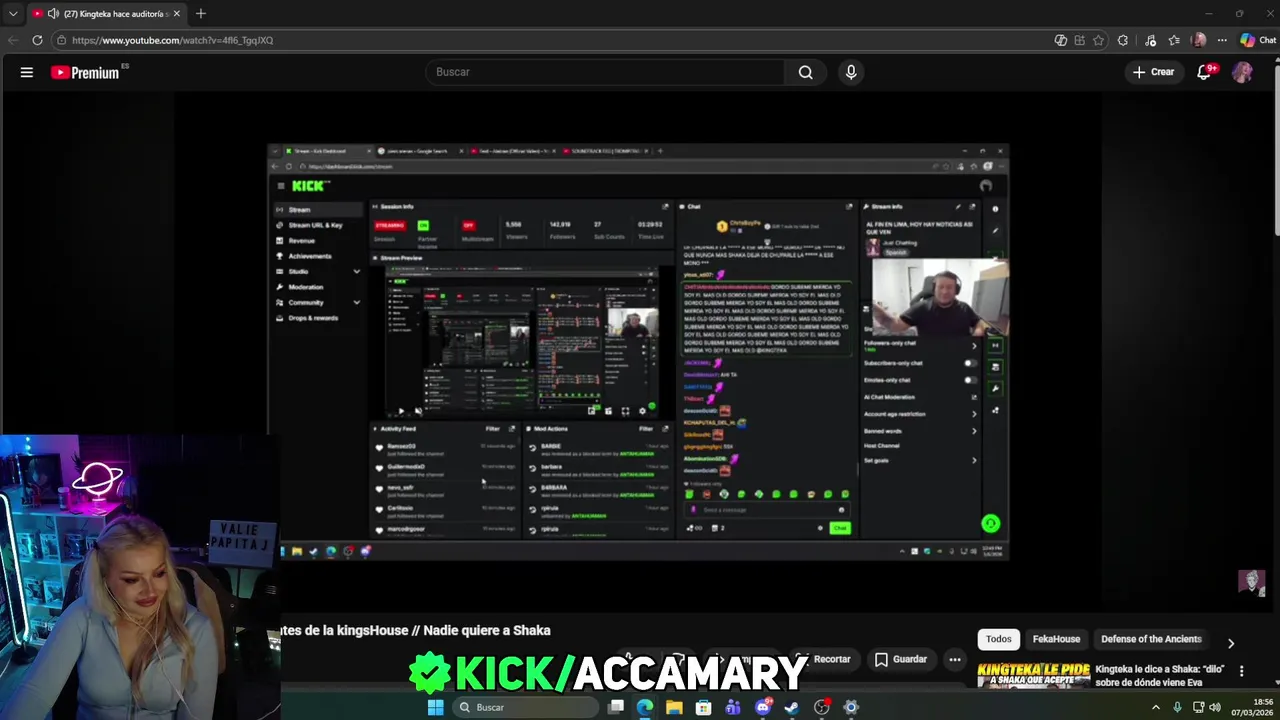Click the YouTube search magnifier button

805,72
